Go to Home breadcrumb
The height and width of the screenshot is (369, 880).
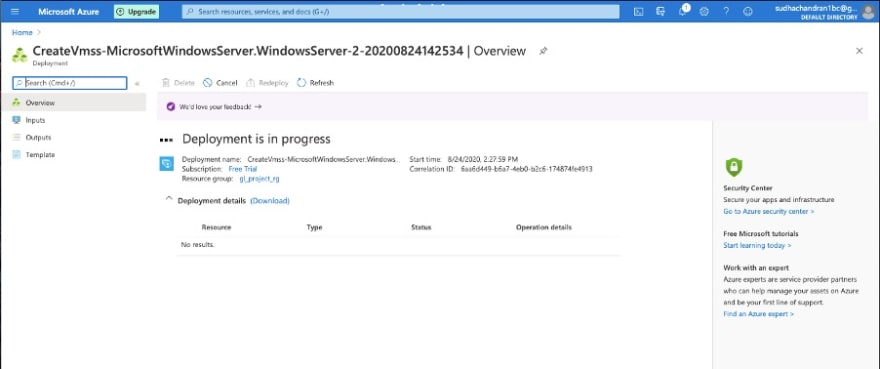pos(22,33)
